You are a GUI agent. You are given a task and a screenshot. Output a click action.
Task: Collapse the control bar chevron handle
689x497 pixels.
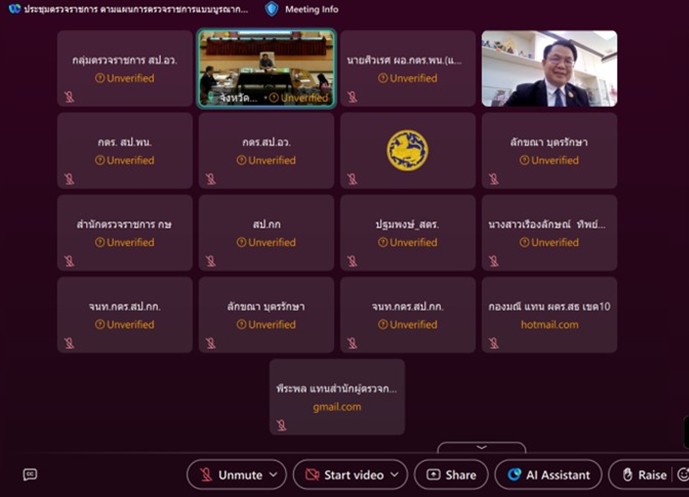pyautogui.click(x=482, y=447)
